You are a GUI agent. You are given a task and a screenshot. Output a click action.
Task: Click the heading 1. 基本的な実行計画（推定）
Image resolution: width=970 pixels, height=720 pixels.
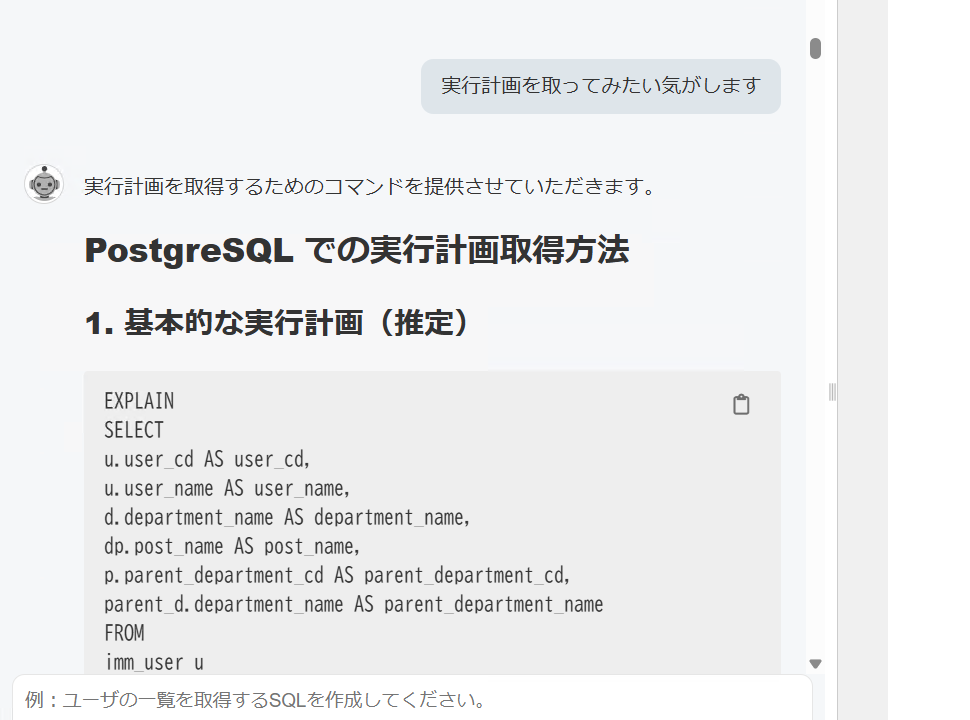point(277,323)
